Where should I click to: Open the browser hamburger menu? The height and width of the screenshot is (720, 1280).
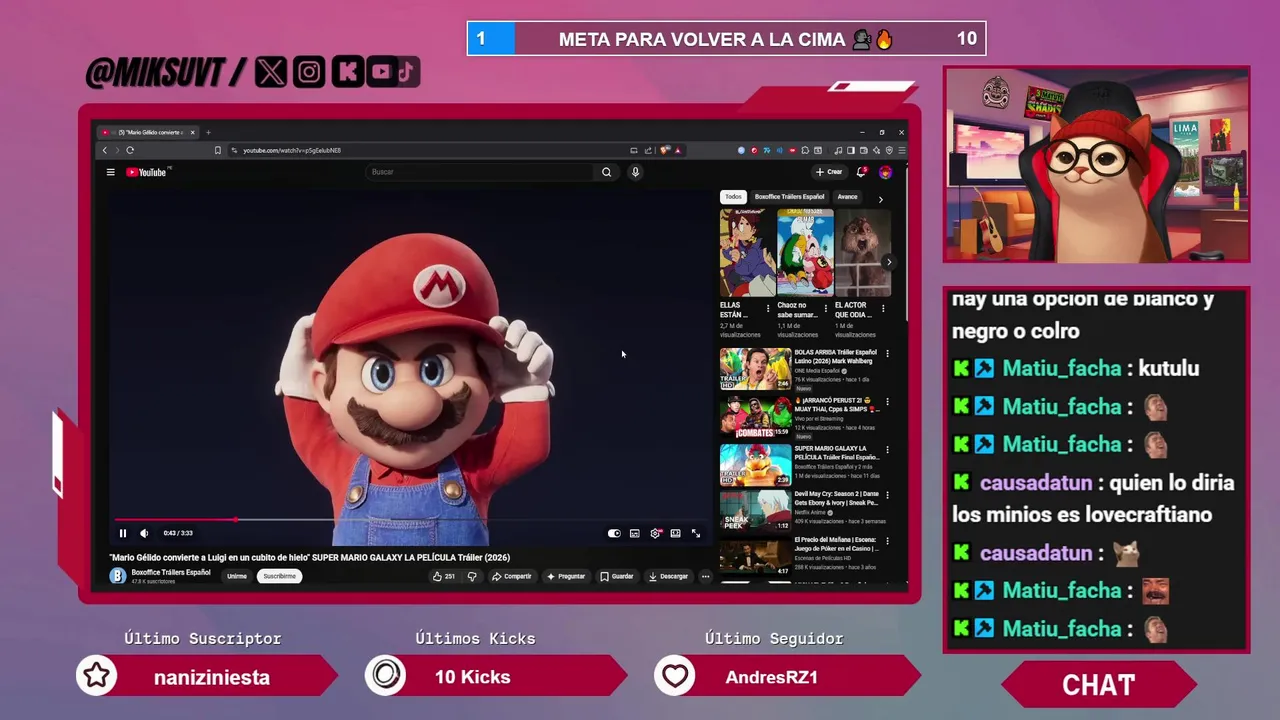901,150
